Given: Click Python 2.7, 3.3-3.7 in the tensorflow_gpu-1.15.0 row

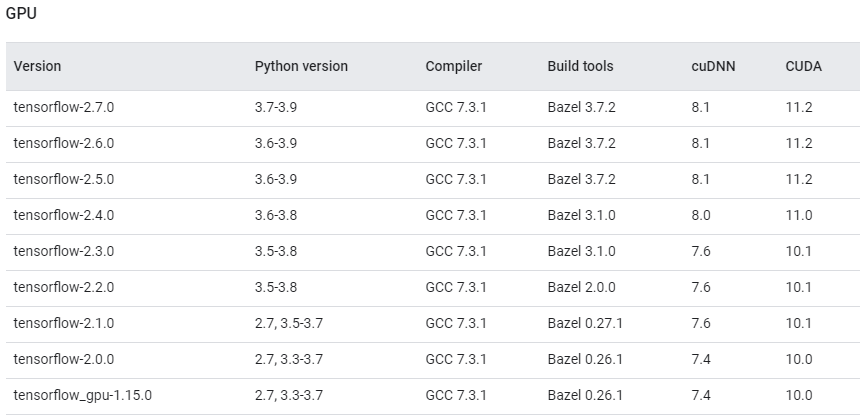Looking at the screenshot, I should click(x=289, y=395).
